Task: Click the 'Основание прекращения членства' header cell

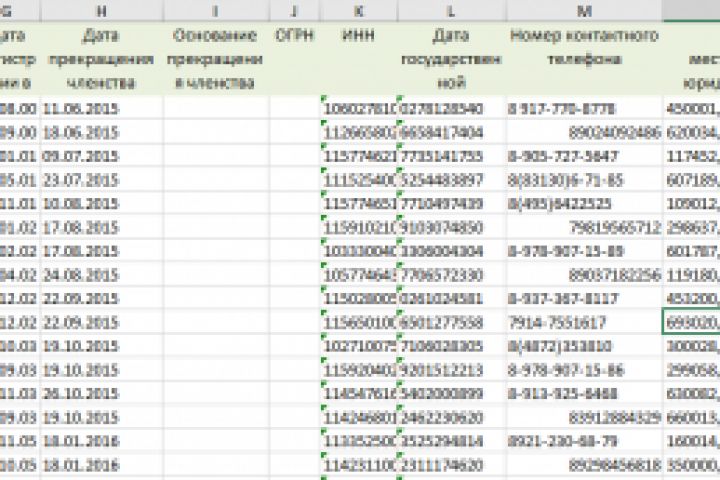Action: (x=216, y=59)
